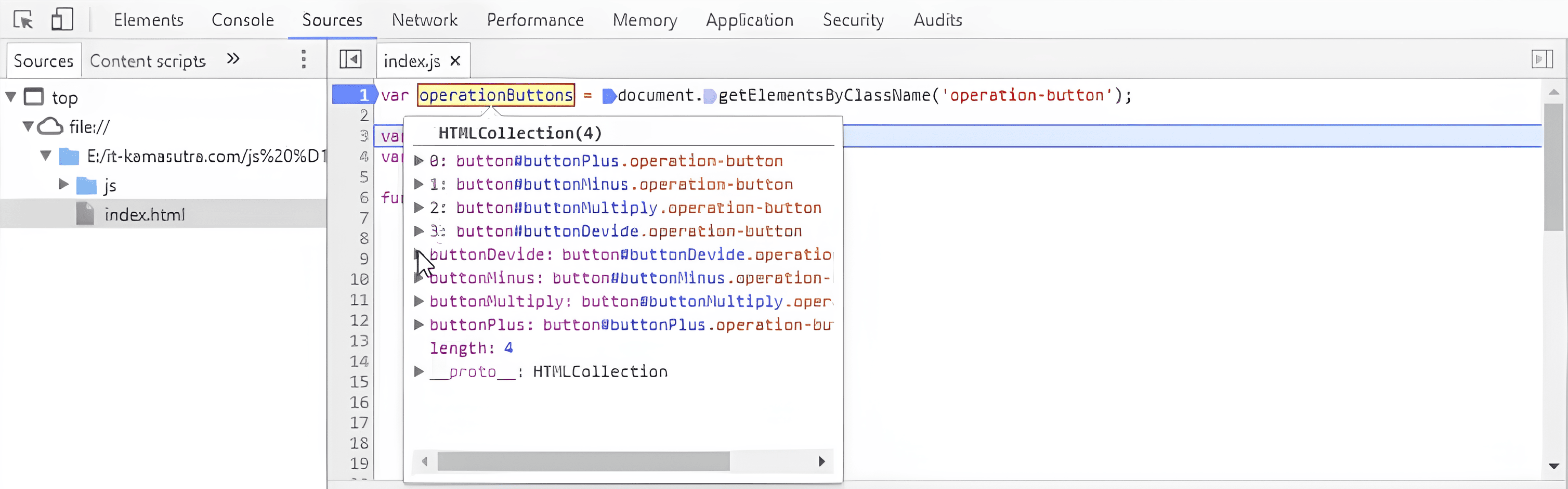The image size is (1568, 489).
Task: Open the Console tab
Action: click(x=242, y=20)
